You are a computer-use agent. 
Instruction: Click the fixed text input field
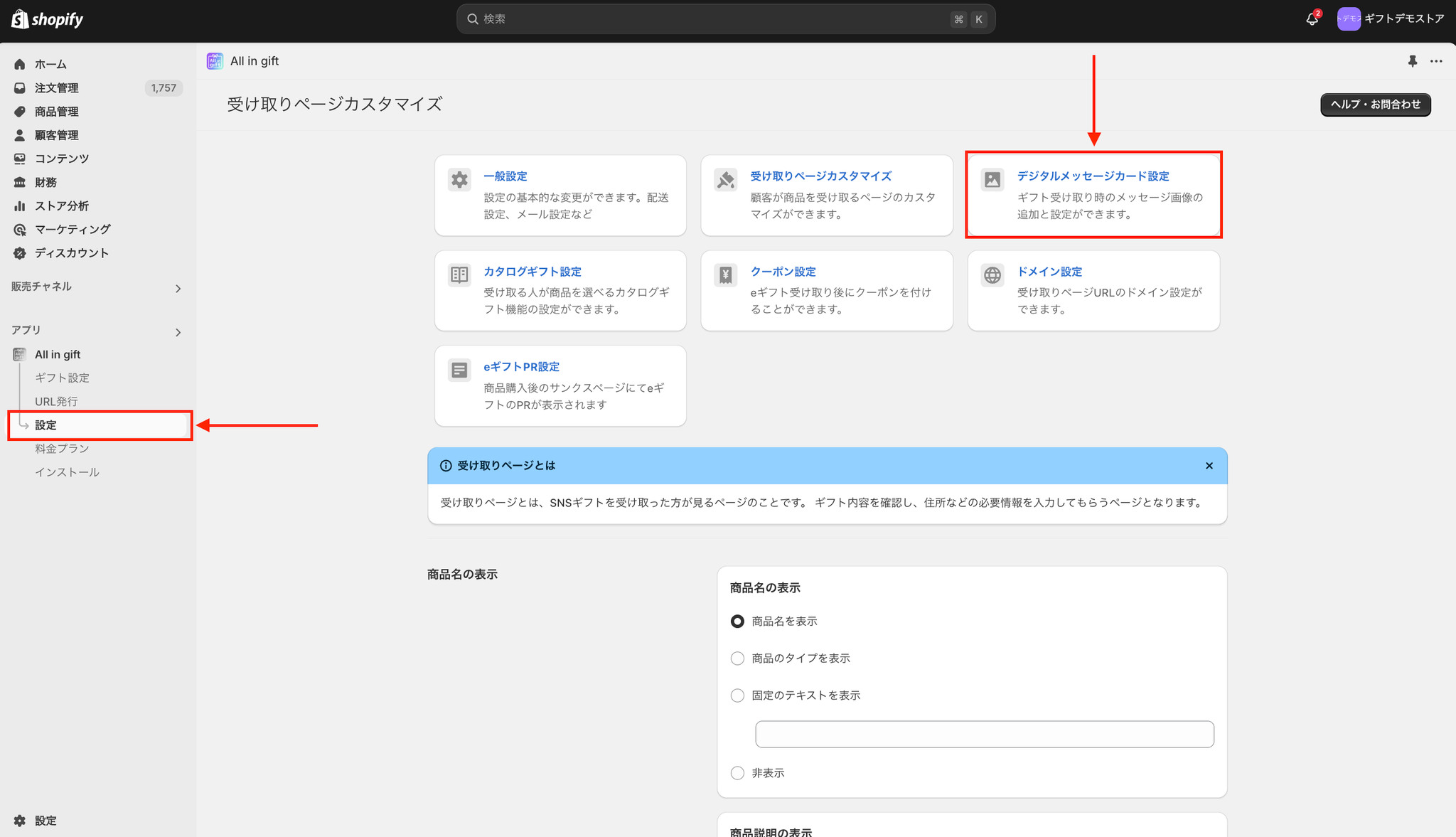[x=985, y=735]
